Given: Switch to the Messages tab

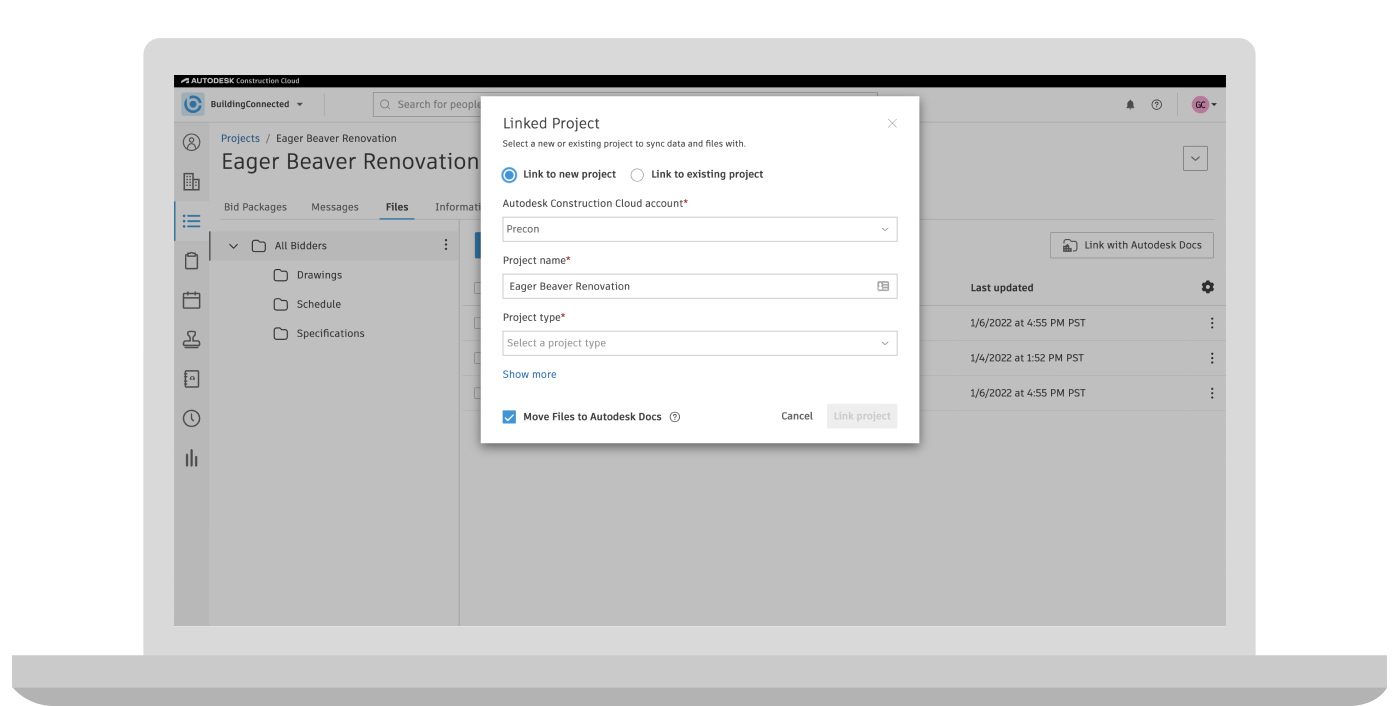Looking at the screenshot, I should (x=334, y=207).
